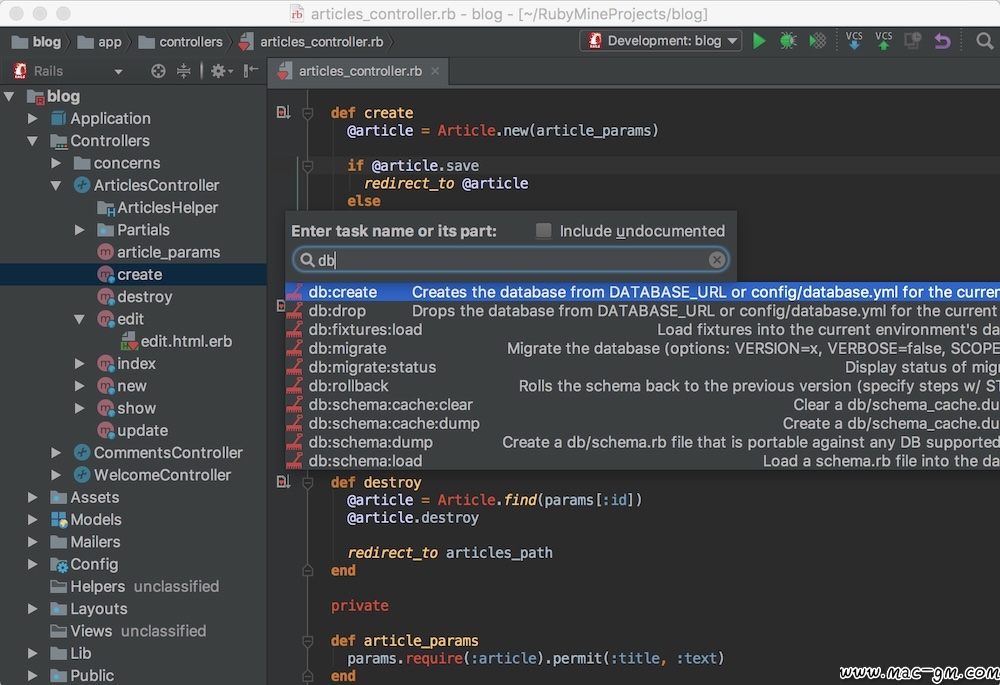Click blog breadcrumb in navigation bar

click(x=37, y=42)
